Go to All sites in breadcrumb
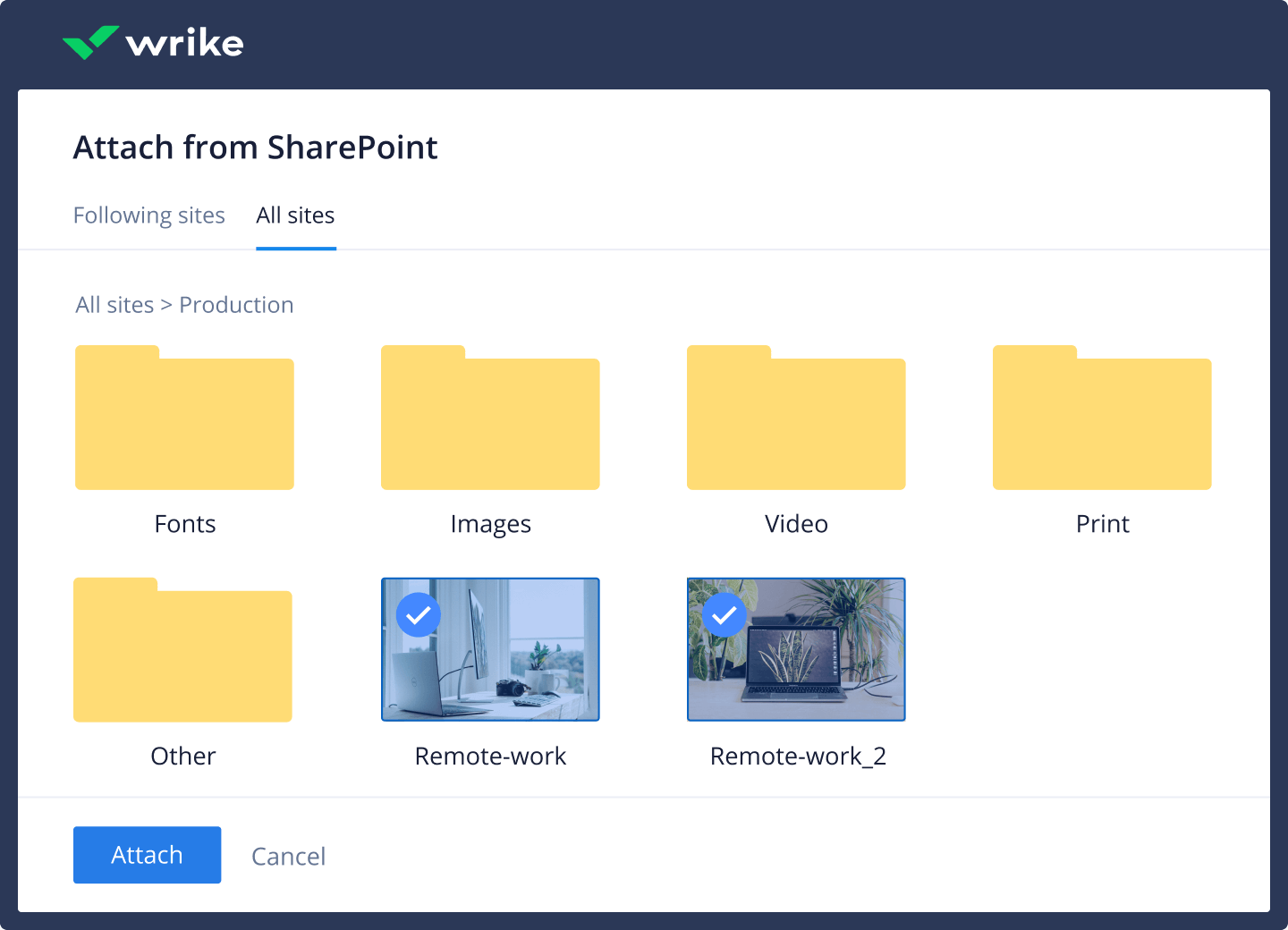Image resolution: width=1288 pixels, height=930 pixels. (114, 305)
